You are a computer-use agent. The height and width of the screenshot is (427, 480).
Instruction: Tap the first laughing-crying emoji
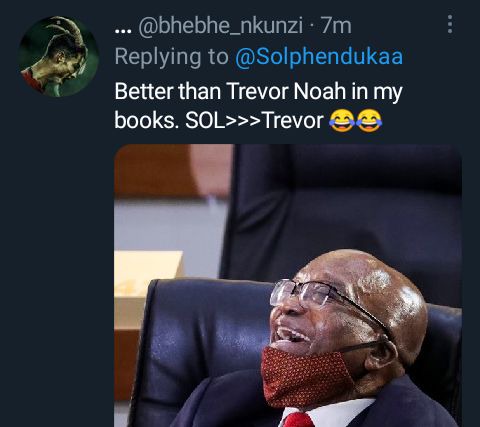(x=342, y=121)
